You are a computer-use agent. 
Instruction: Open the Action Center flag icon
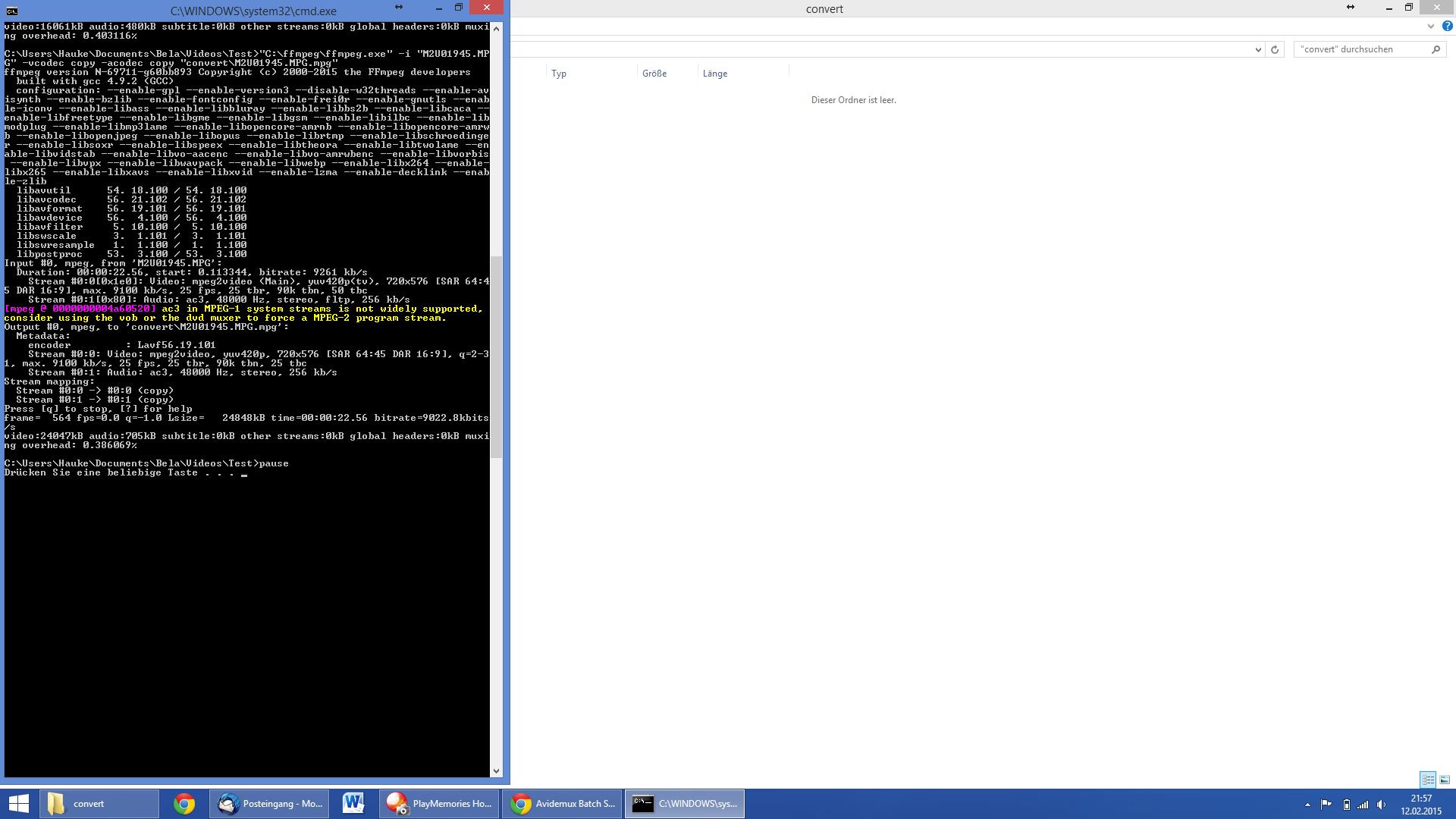tap(1326, 805)
